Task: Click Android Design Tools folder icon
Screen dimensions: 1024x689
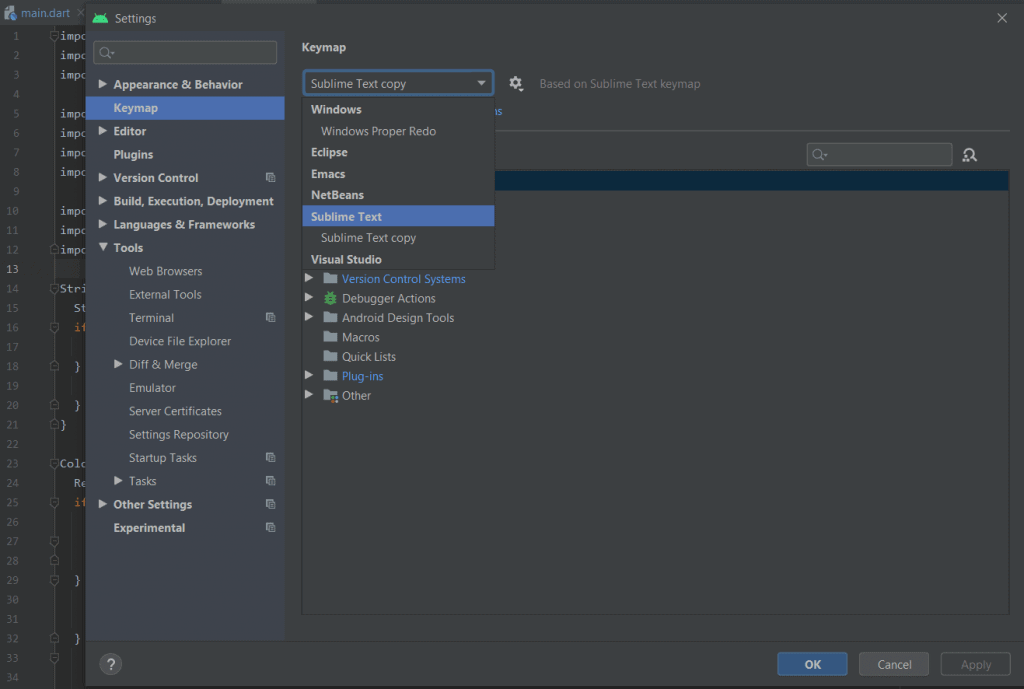Action: point(330,317)
